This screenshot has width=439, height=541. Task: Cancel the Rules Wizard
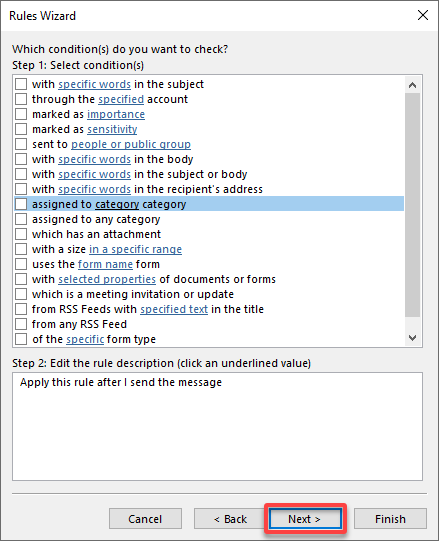pyautogui.click(x=145, y=519)
